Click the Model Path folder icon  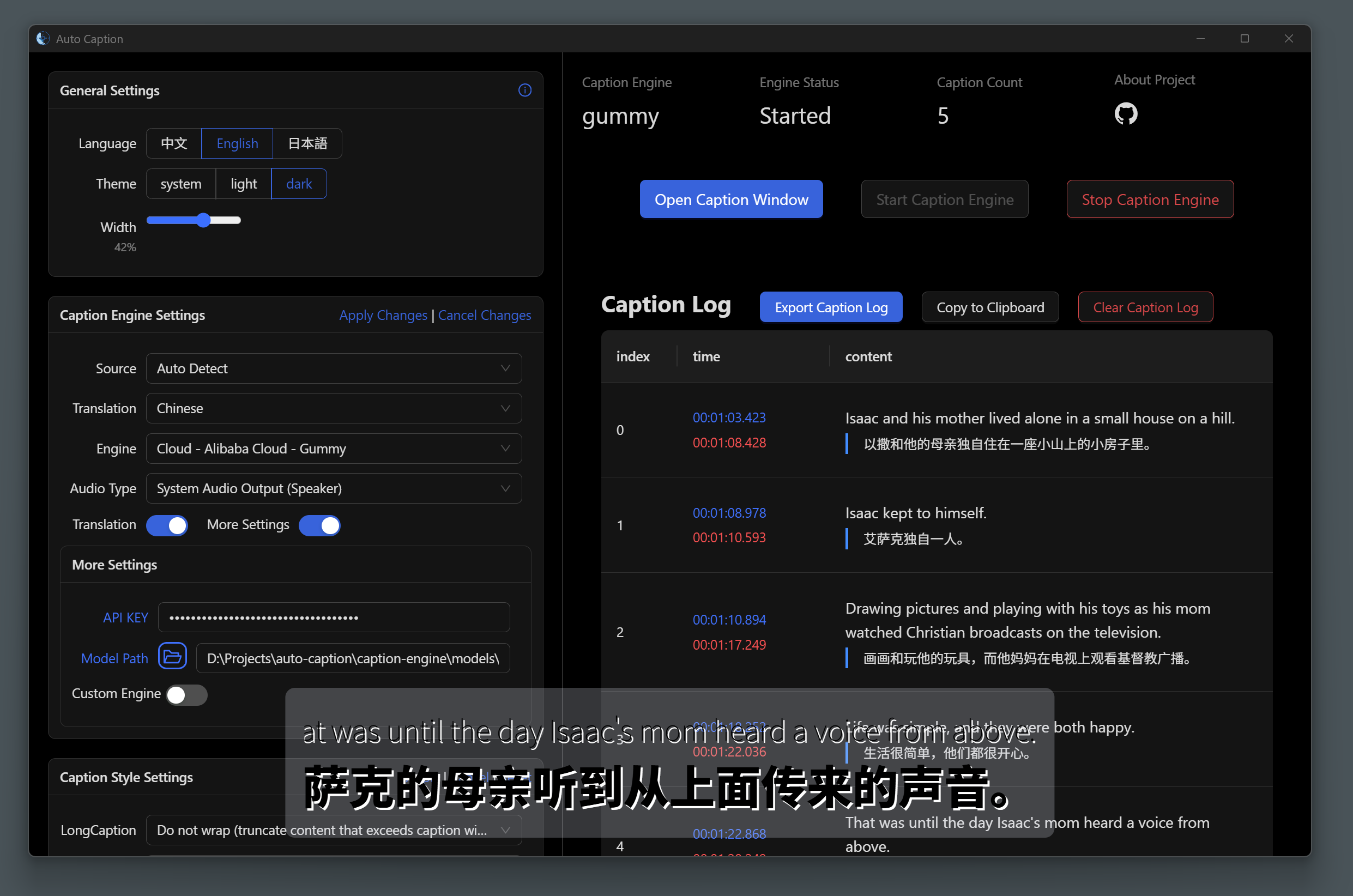point(172,657)
